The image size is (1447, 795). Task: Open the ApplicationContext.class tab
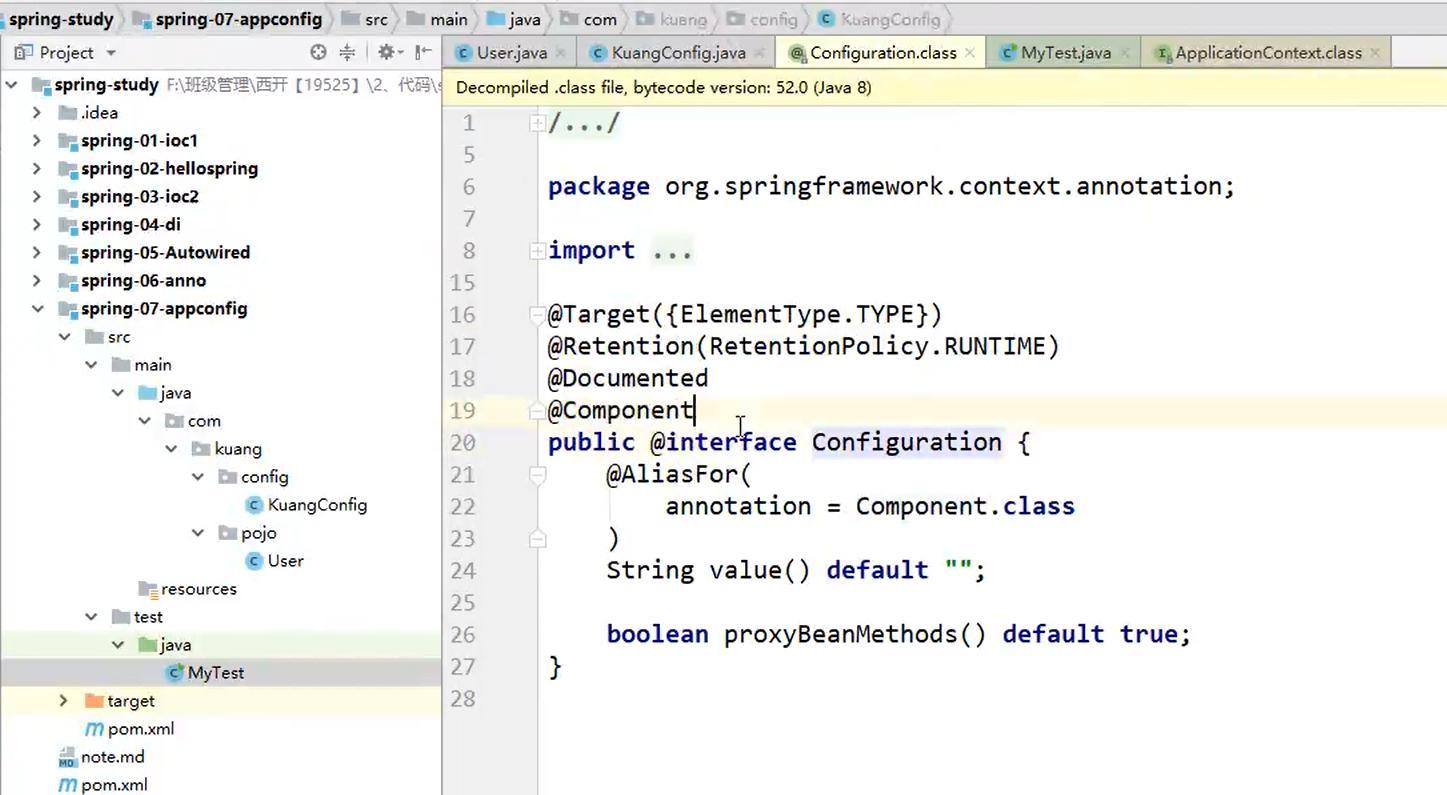click(1268, 53)
